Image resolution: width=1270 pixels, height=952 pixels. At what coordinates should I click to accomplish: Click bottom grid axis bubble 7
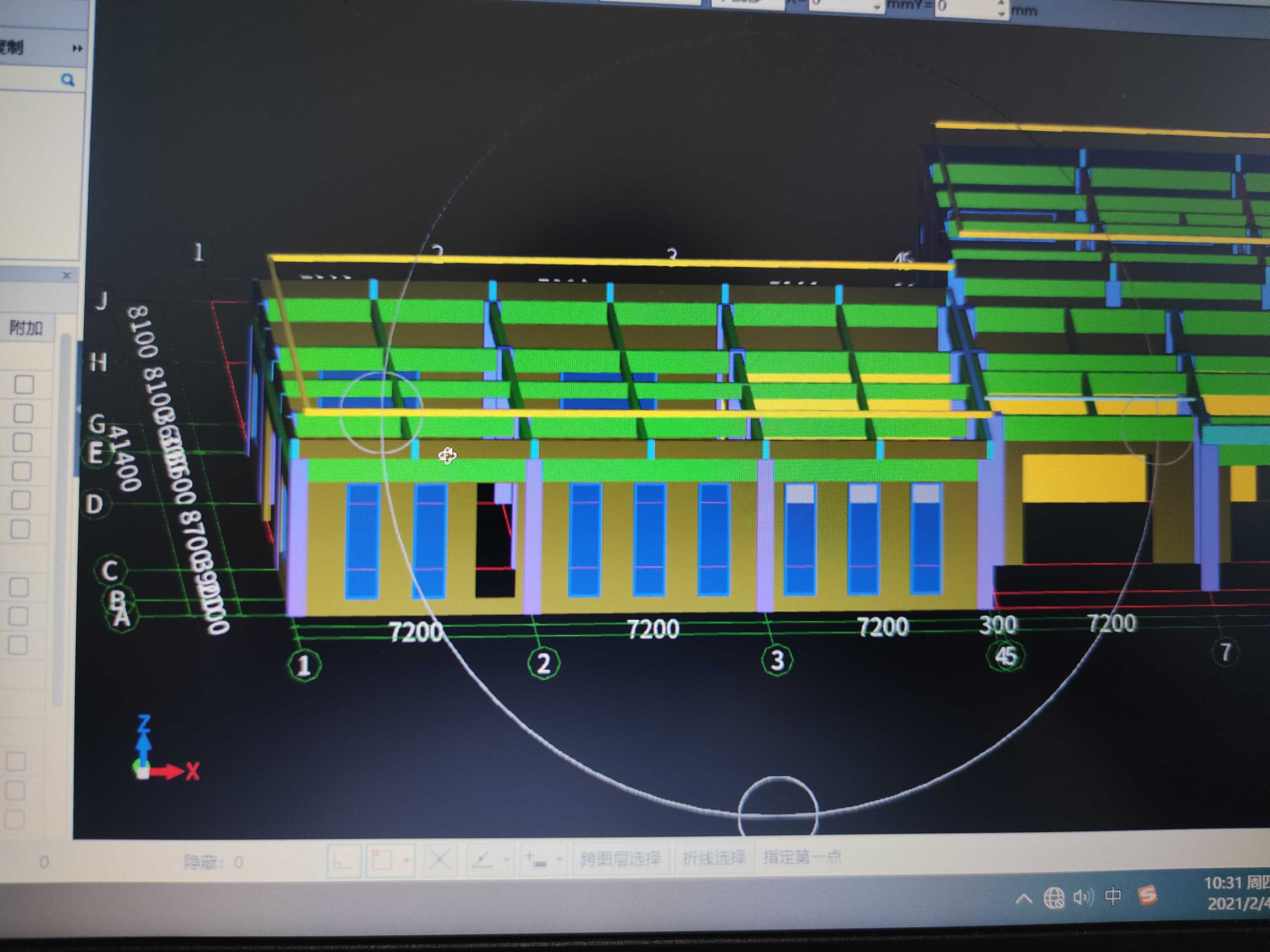point(1225,652)
